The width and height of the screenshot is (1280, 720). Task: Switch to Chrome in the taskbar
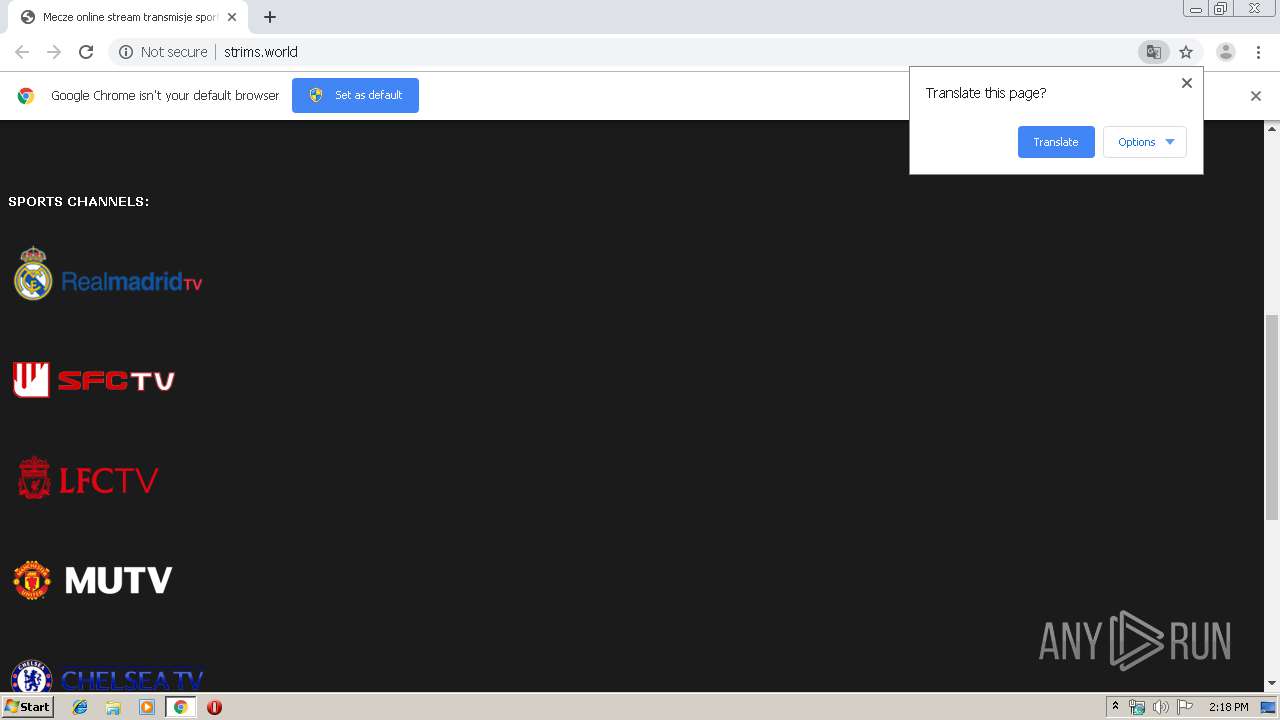(x=181, y=707)
